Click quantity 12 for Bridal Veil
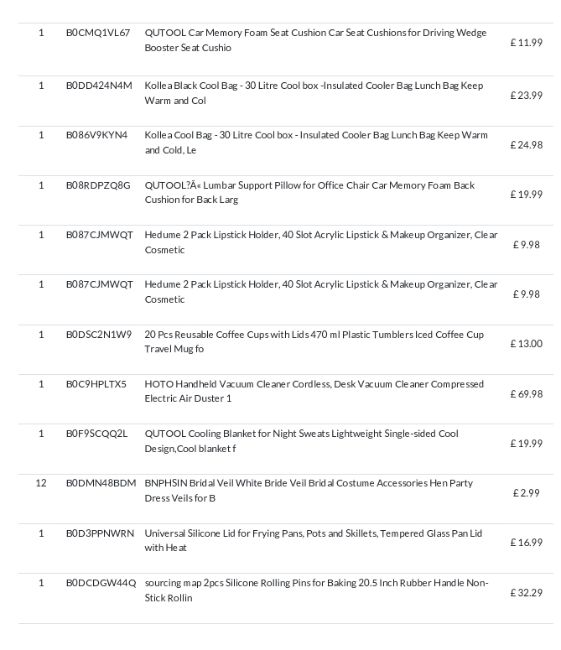561x650 pixels. click(41, 483)
